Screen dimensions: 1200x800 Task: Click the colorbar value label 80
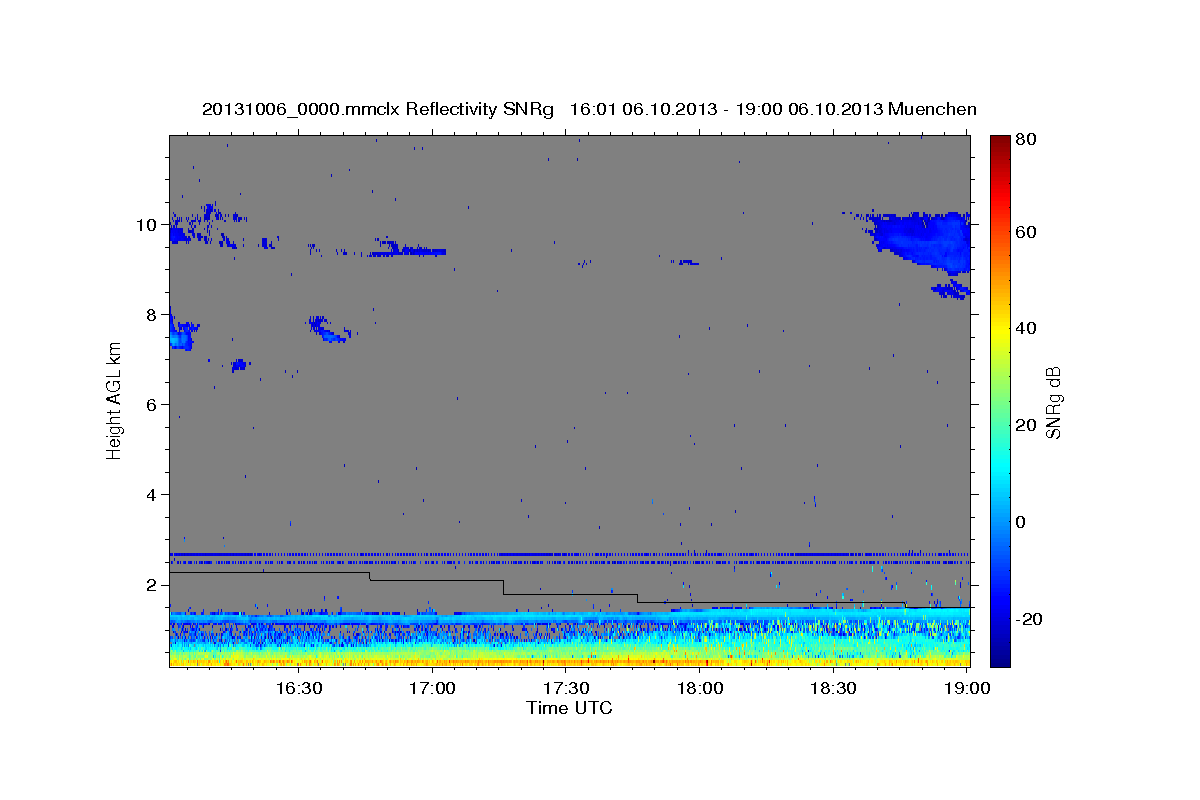1025,140
